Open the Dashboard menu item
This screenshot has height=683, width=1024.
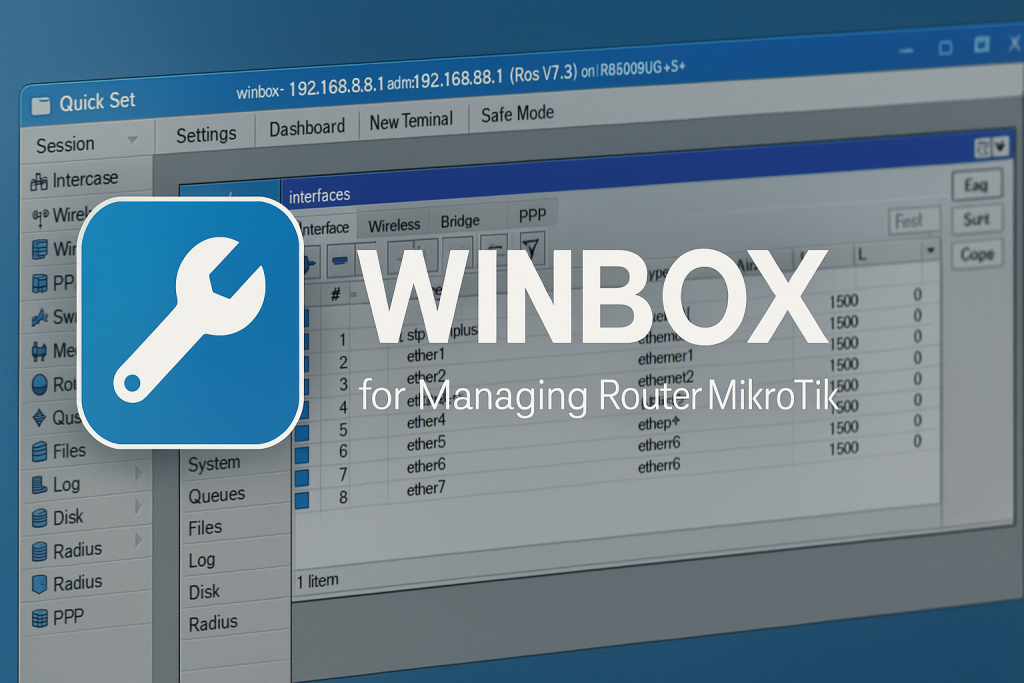(307, 127)
